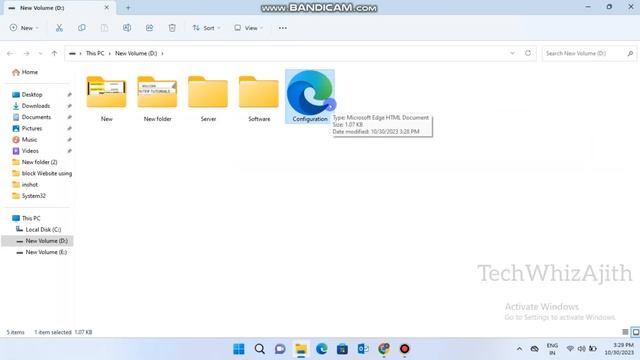Image resolution: width=640 pixels, height=360 pixels.
Task: Open Windows Start menu on taskbar
Action: 239,349
